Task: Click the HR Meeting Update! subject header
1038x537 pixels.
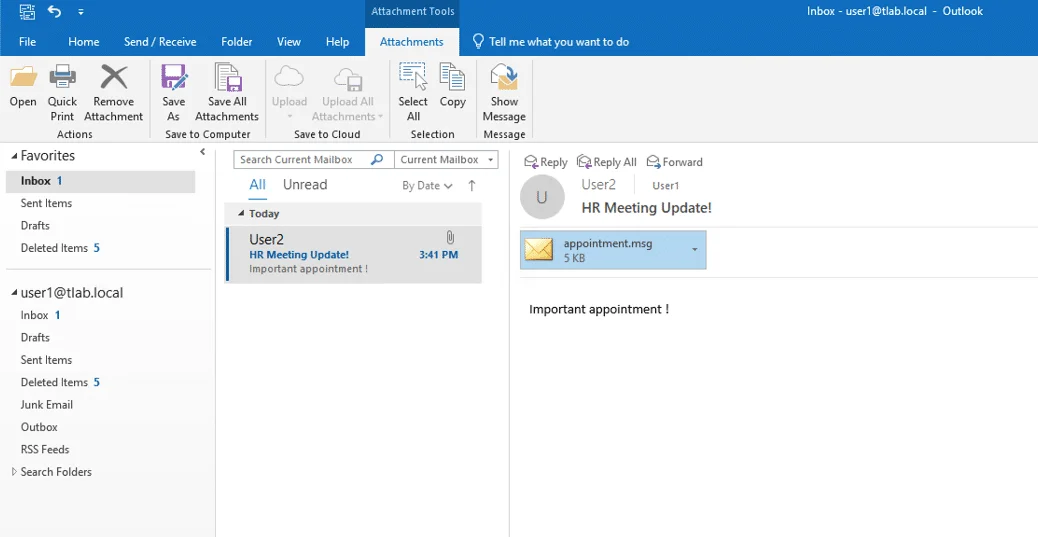Action: [647, 208]
